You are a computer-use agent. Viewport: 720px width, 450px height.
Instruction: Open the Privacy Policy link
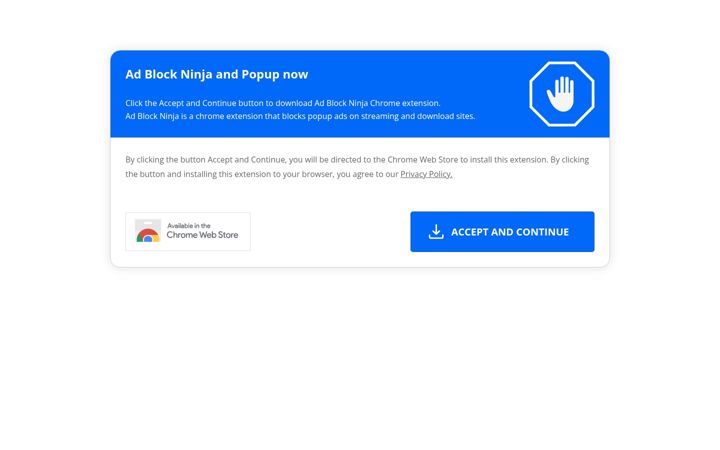[x=426, y=174]
